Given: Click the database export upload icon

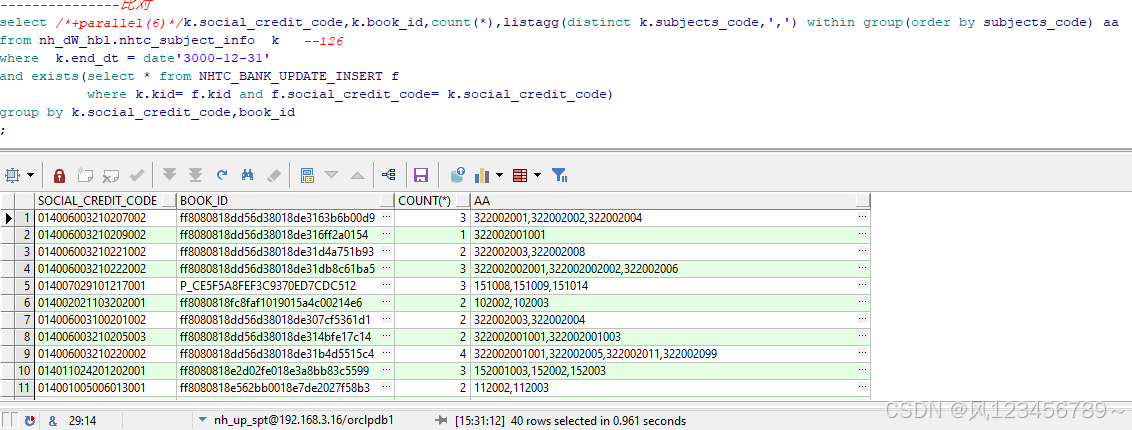Looking at the screenshot, I should point(457,175).
